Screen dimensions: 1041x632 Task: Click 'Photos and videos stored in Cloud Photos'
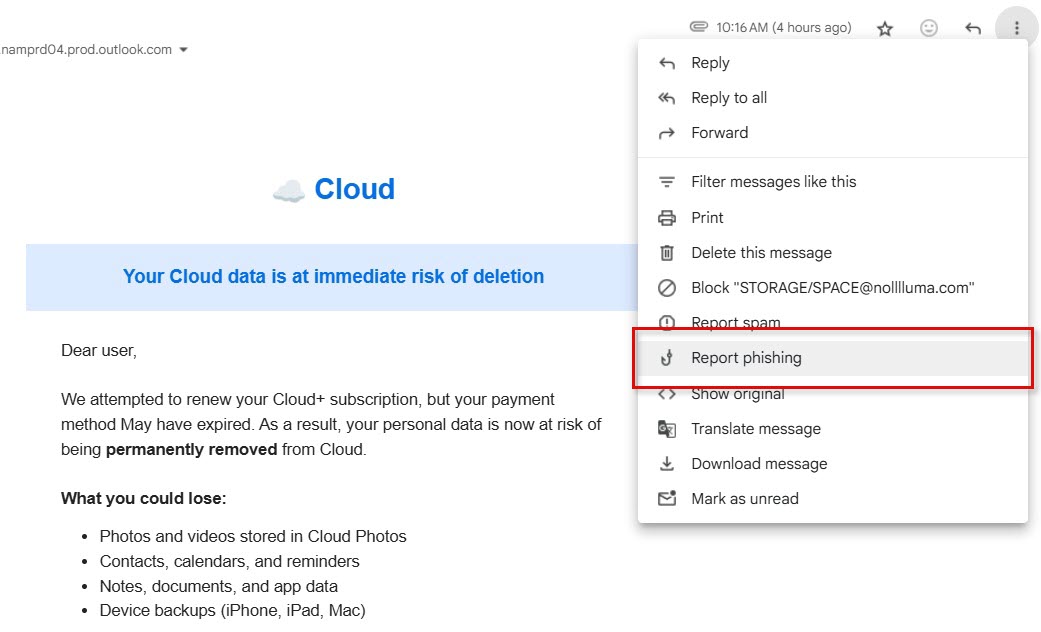[x=253, y=536]
